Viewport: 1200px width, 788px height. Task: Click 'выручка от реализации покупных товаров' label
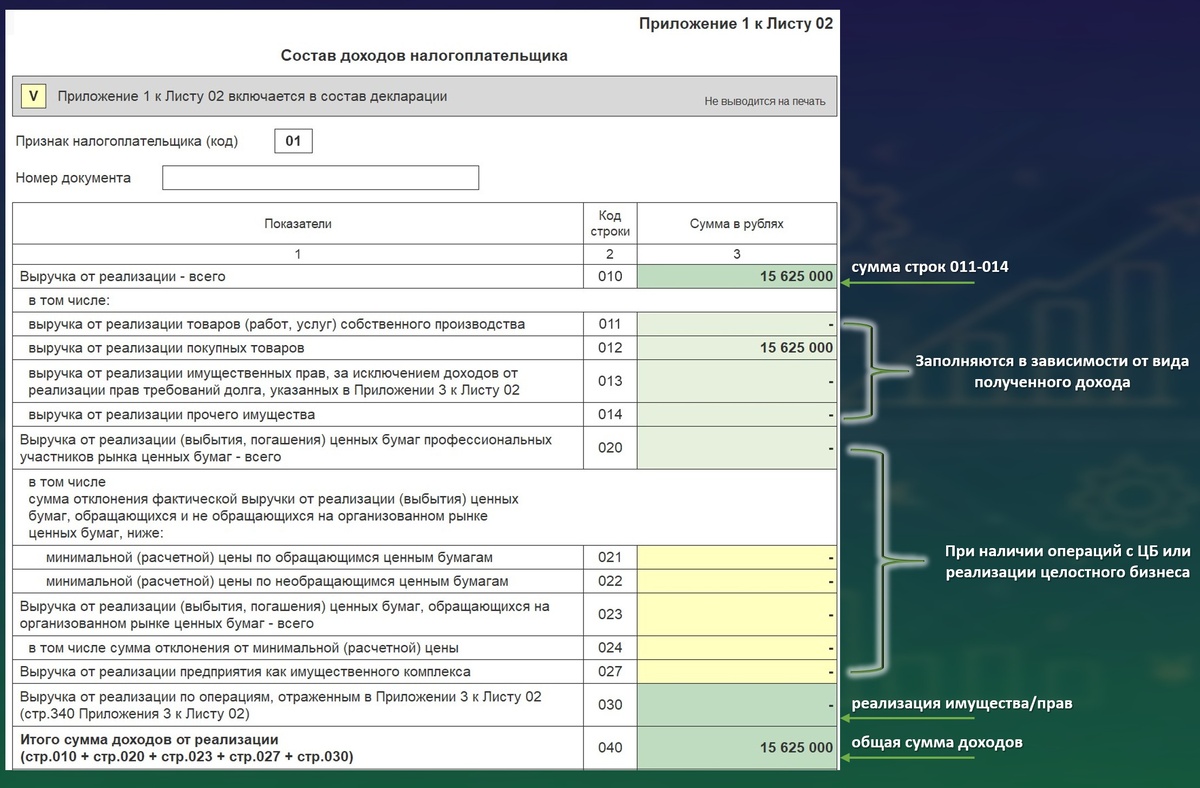coord(167,348)
